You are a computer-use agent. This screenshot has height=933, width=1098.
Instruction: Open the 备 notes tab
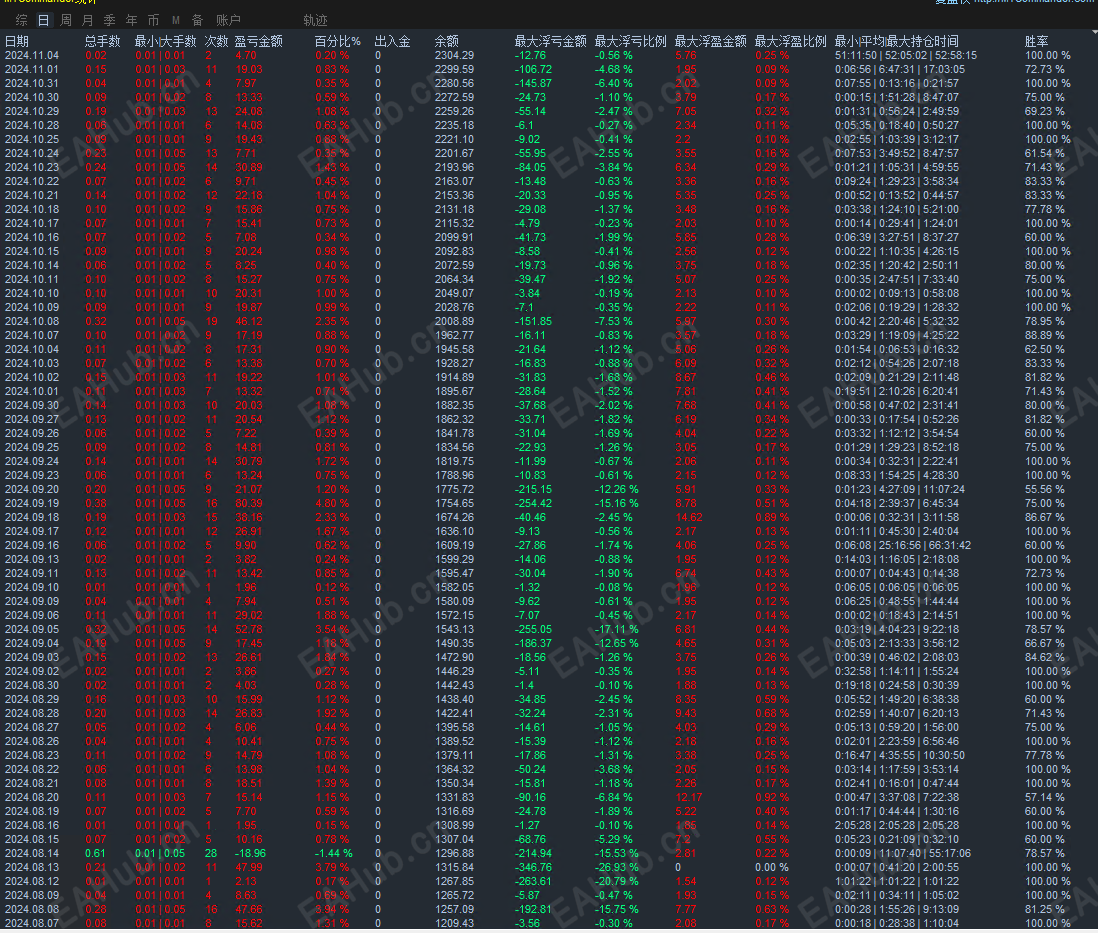click(197, 20)
